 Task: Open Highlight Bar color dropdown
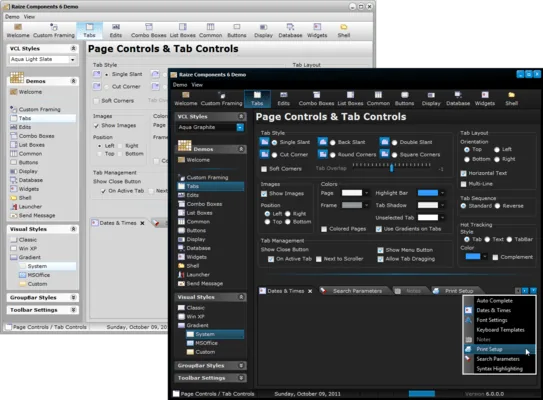tap(443, 193)
